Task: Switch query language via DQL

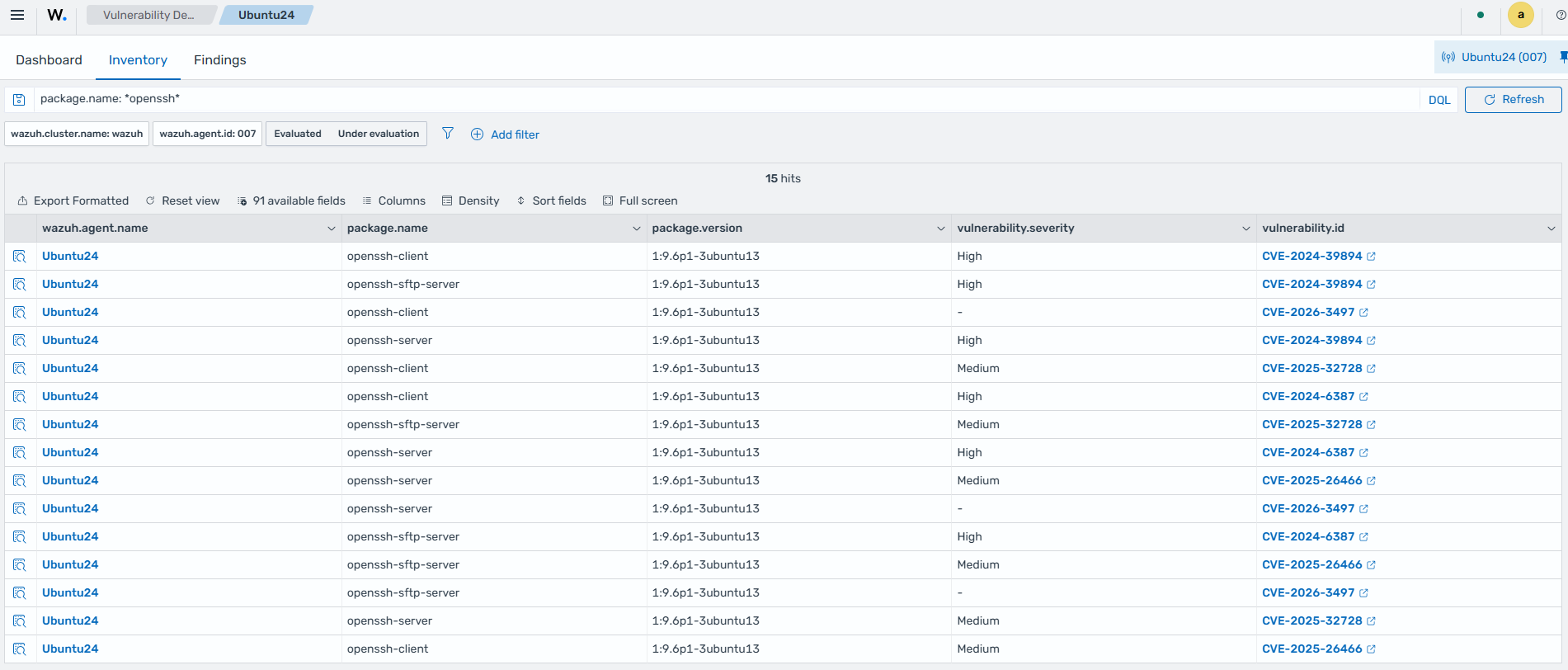Action: coord(1439,100)
